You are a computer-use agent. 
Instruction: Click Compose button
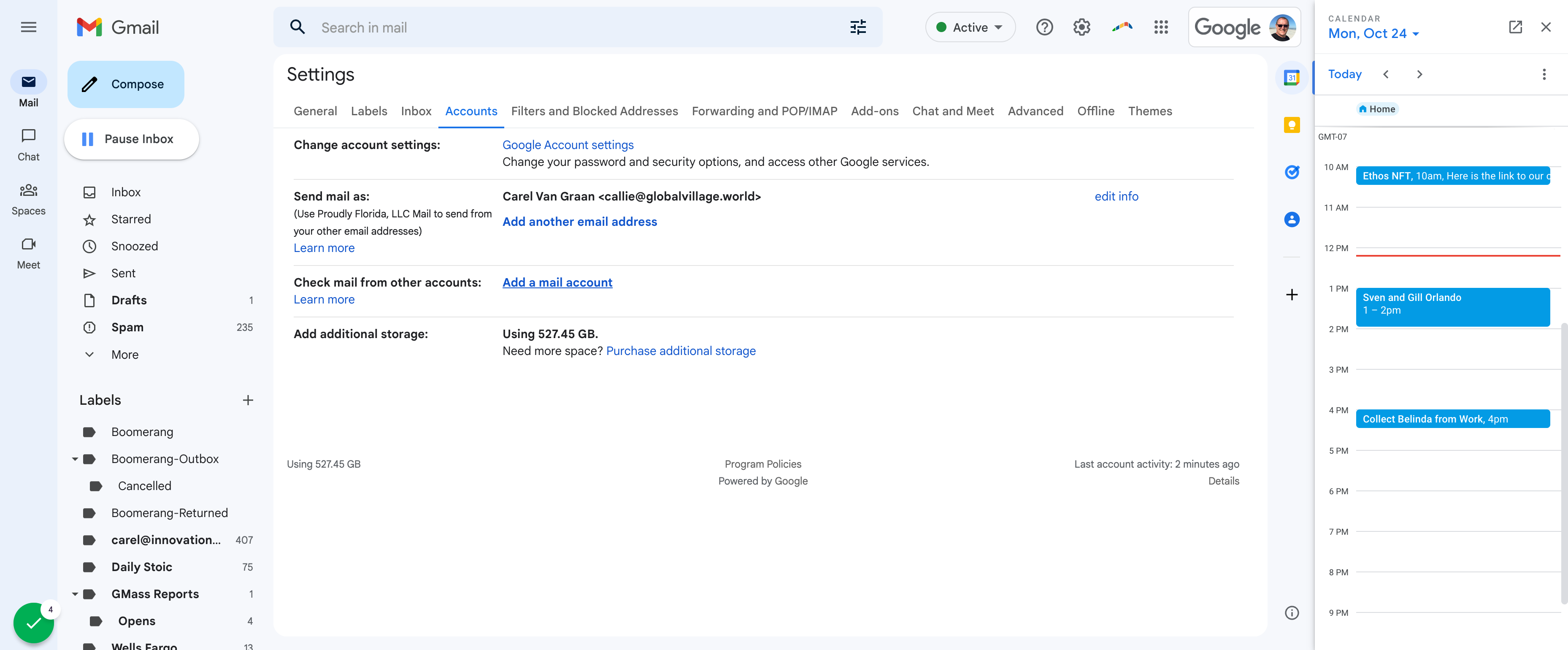(x=125, y=84)
